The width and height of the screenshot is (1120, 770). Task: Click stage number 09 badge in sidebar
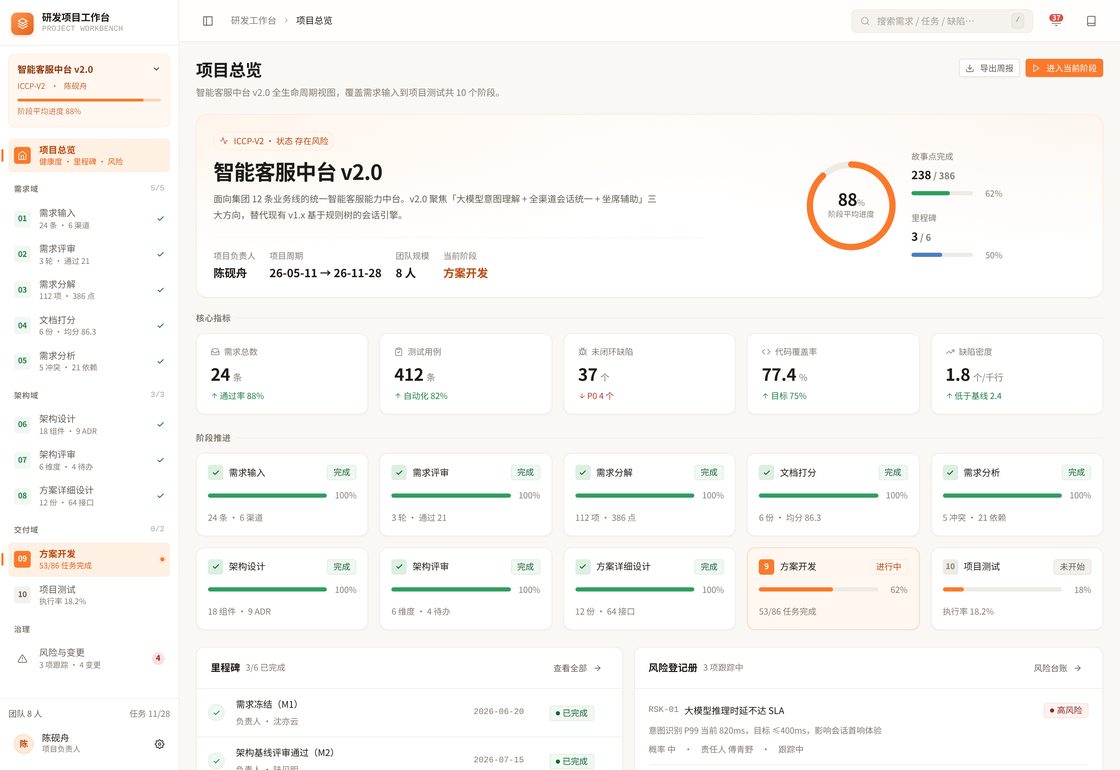[22, 559]
